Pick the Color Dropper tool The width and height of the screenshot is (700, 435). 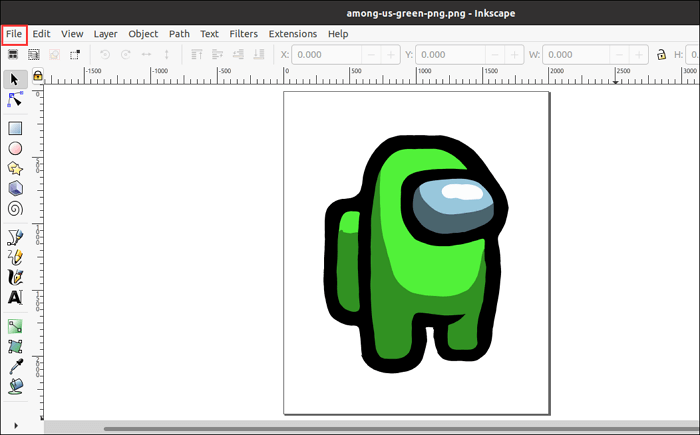15,366
